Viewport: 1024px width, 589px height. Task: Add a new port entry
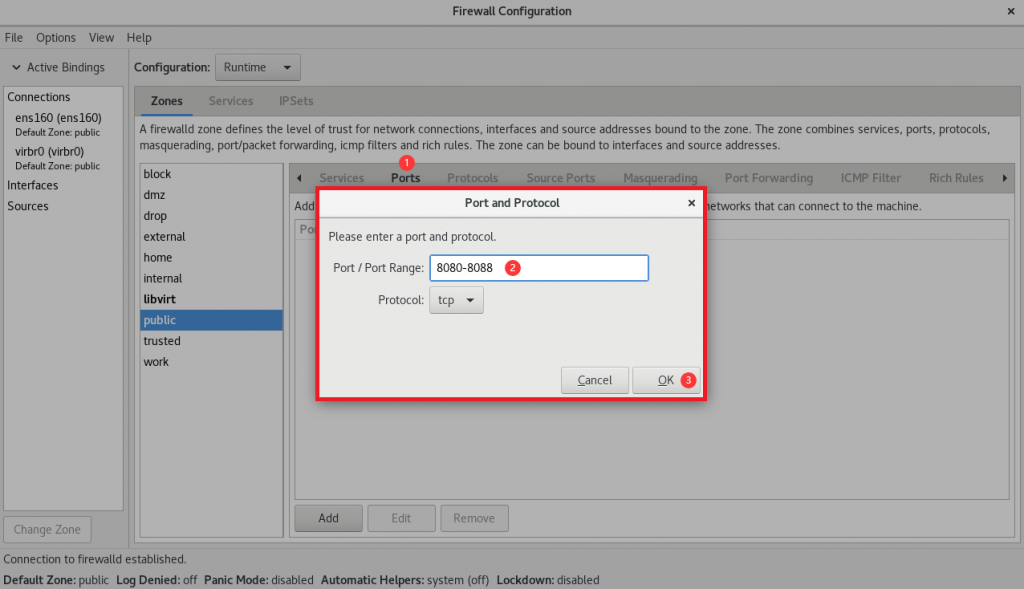pyautogui.click(x=328, y=518)
